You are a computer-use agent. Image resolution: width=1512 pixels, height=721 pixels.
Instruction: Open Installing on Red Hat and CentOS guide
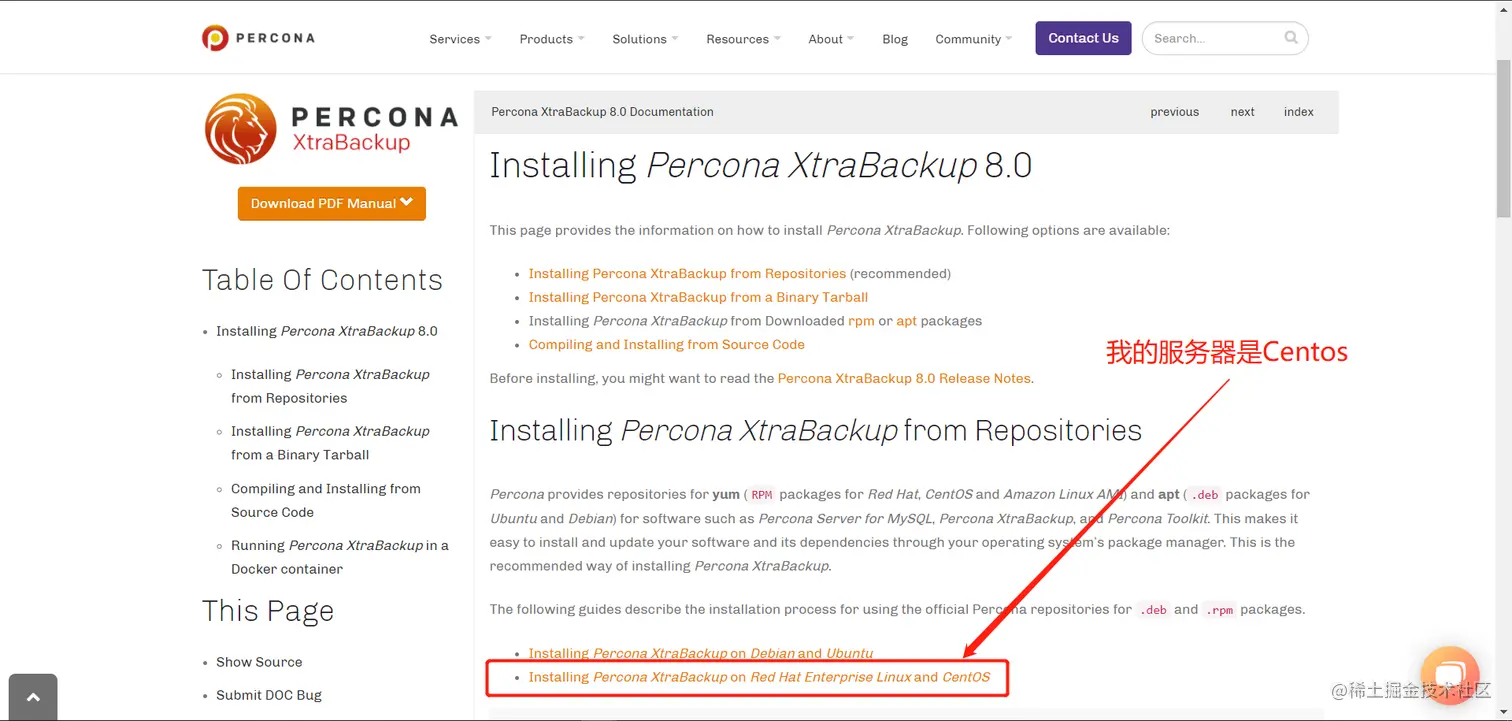click(x=759, y=677)
